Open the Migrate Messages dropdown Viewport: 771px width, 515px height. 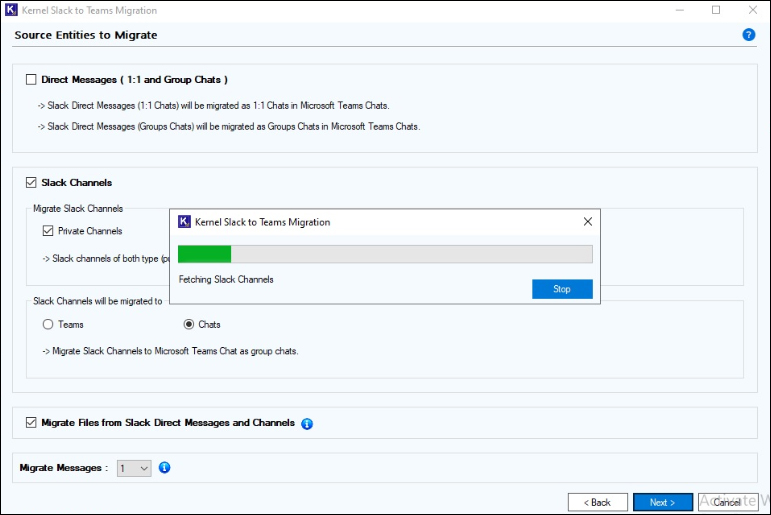click(x=134, y=468)
